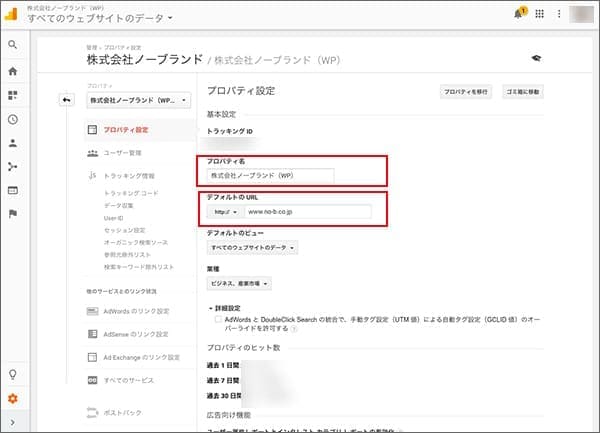The image size is (600, 433).
Task: Open AdWords のリンク設定
Action: pyautogui.click(x=136, y=311)
